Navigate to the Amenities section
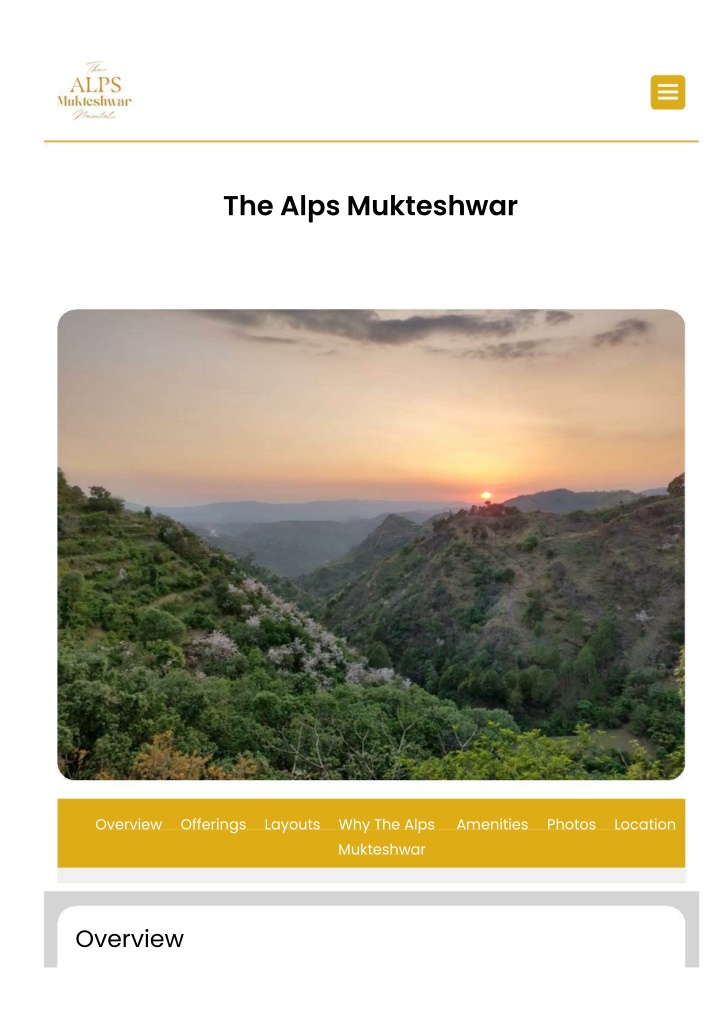This screenshot has width=720, height=1019. 492,824
